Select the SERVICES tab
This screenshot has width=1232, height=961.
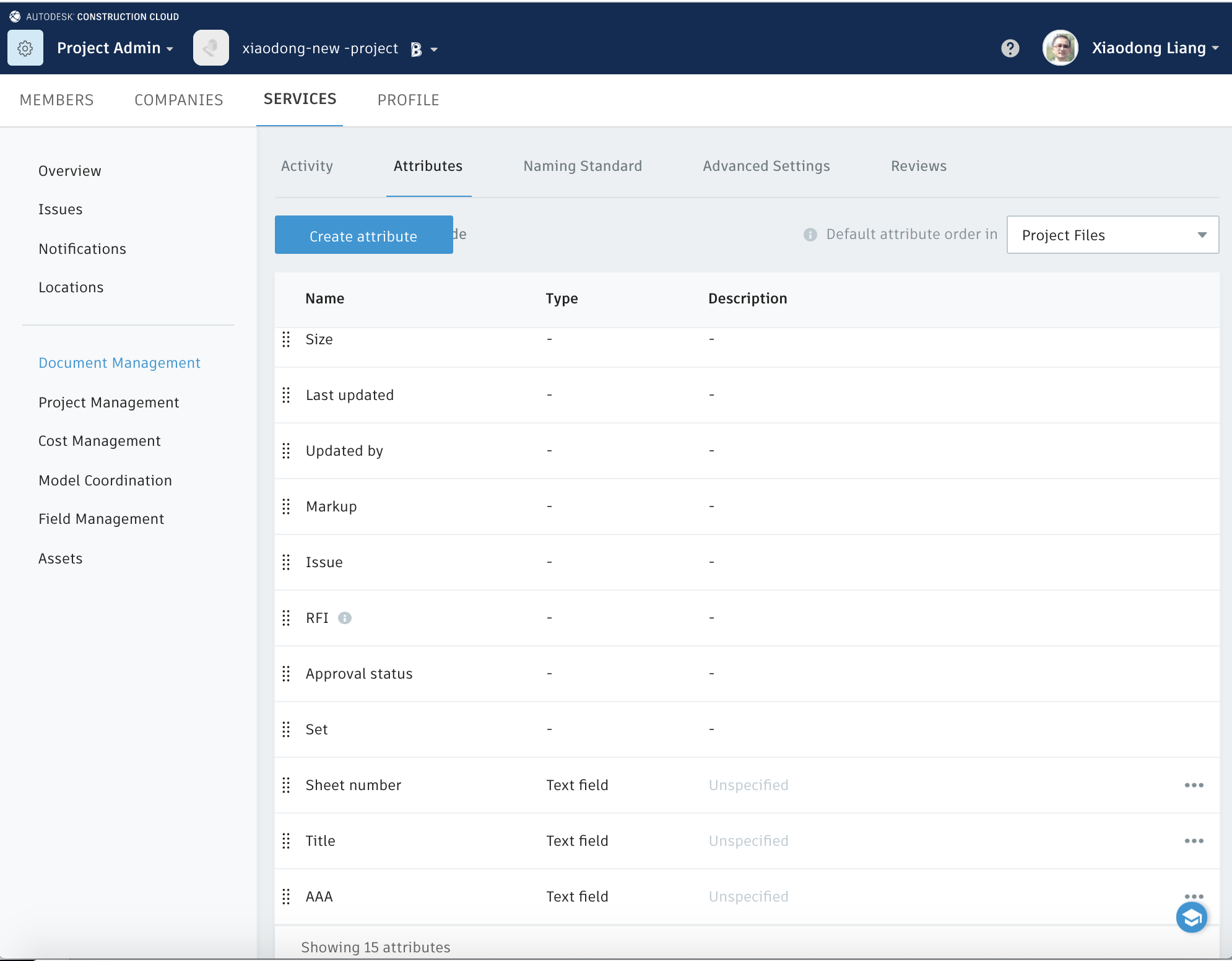[300, 99]
